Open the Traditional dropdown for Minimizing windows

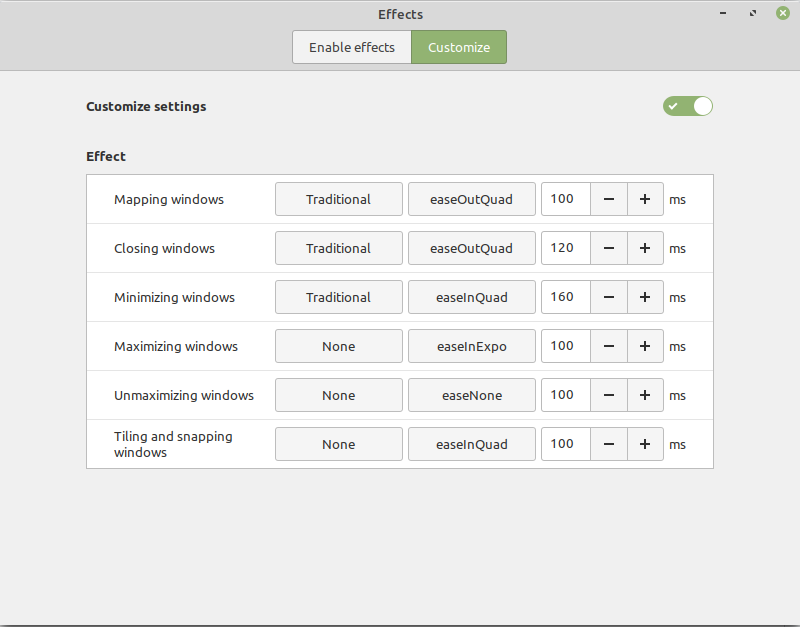[338, 297]
